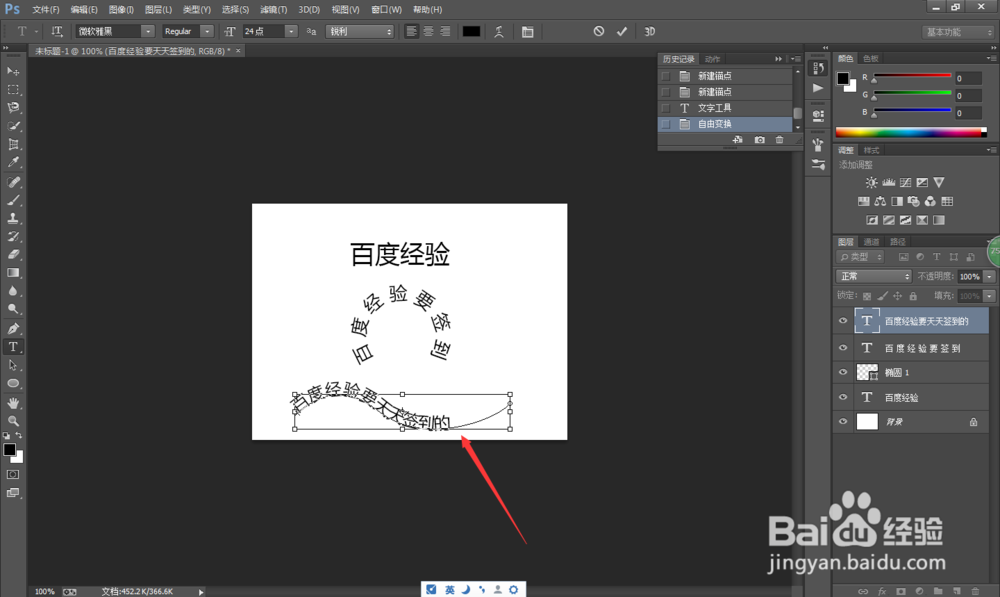
Task: Open the layer blend mode 正常 dropdown
Action: pos(874,276)
